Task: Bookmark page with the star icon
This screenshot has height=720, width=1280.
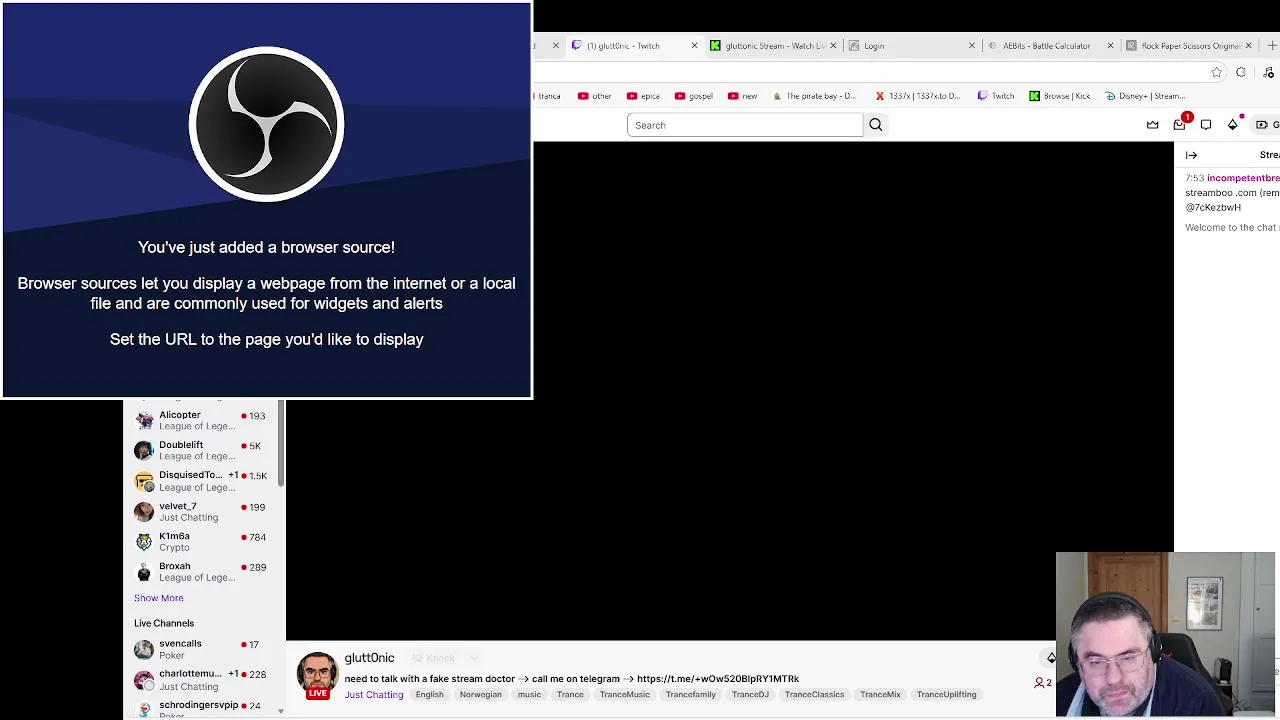Action: pyautogui.click(x=1216, y=72)
